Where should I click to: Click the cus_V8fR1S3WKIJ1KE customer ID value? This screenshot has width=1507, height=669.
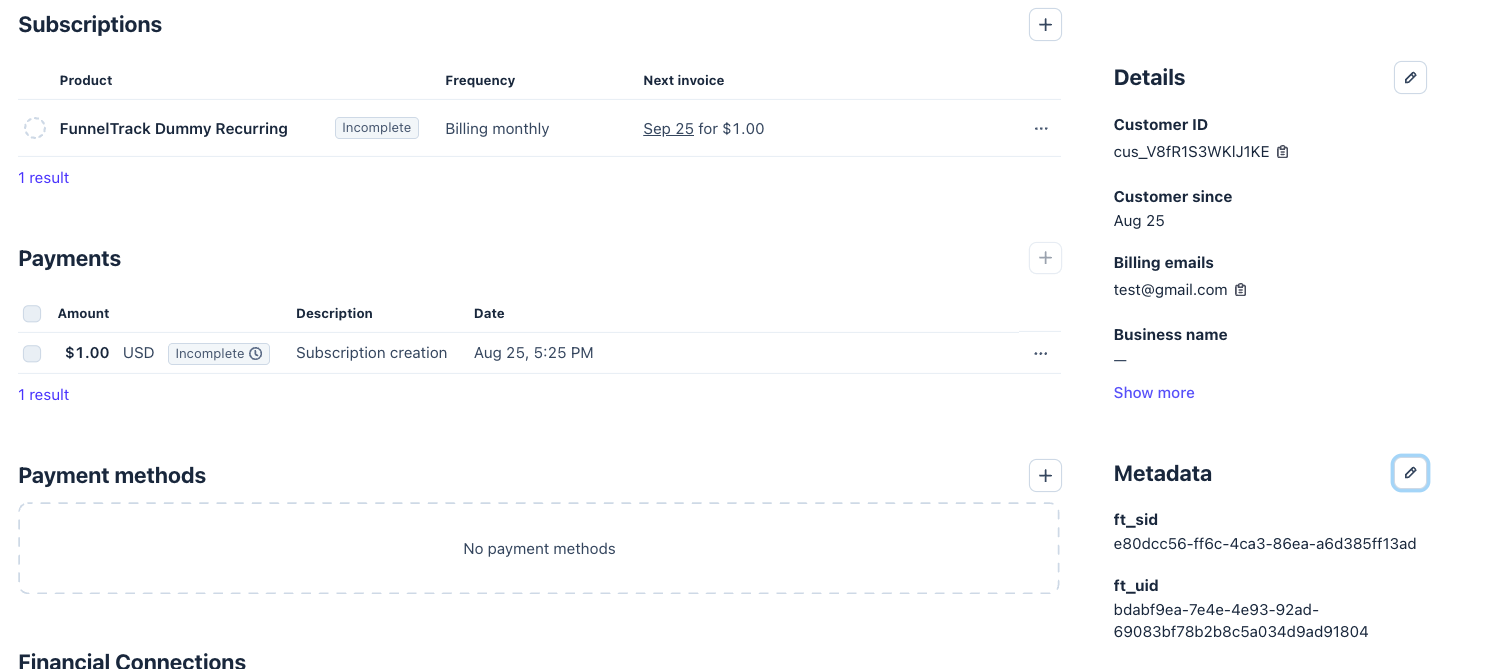[x=1192, y=152]
